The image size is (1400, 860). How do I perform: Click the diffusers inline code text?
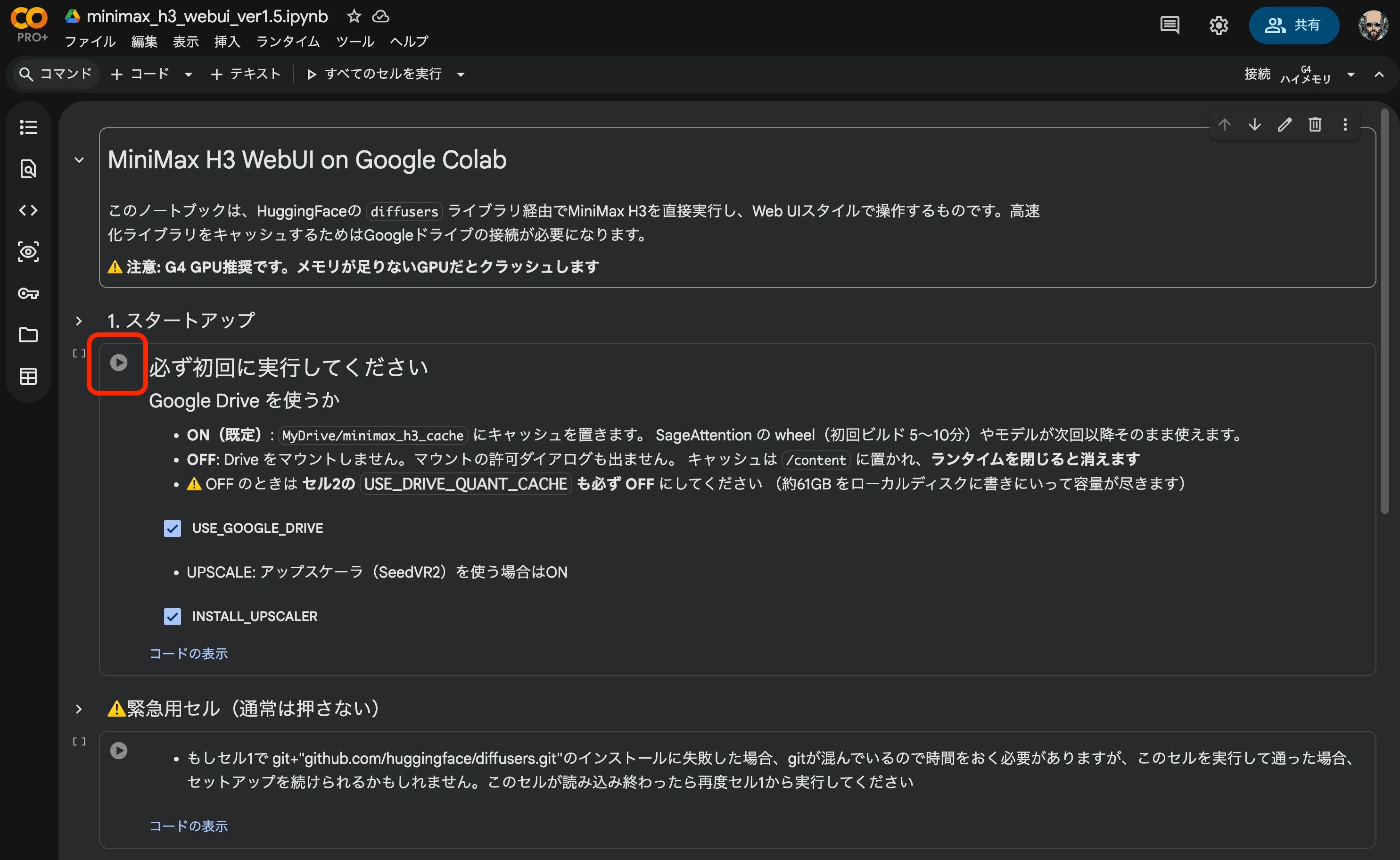coord(404,211)
